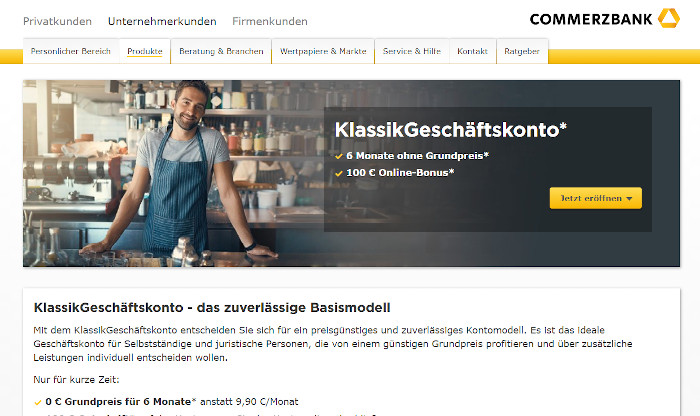
Task: Open the Ratgeber tab
Action: pyautogui.click(x=522, y=51)
